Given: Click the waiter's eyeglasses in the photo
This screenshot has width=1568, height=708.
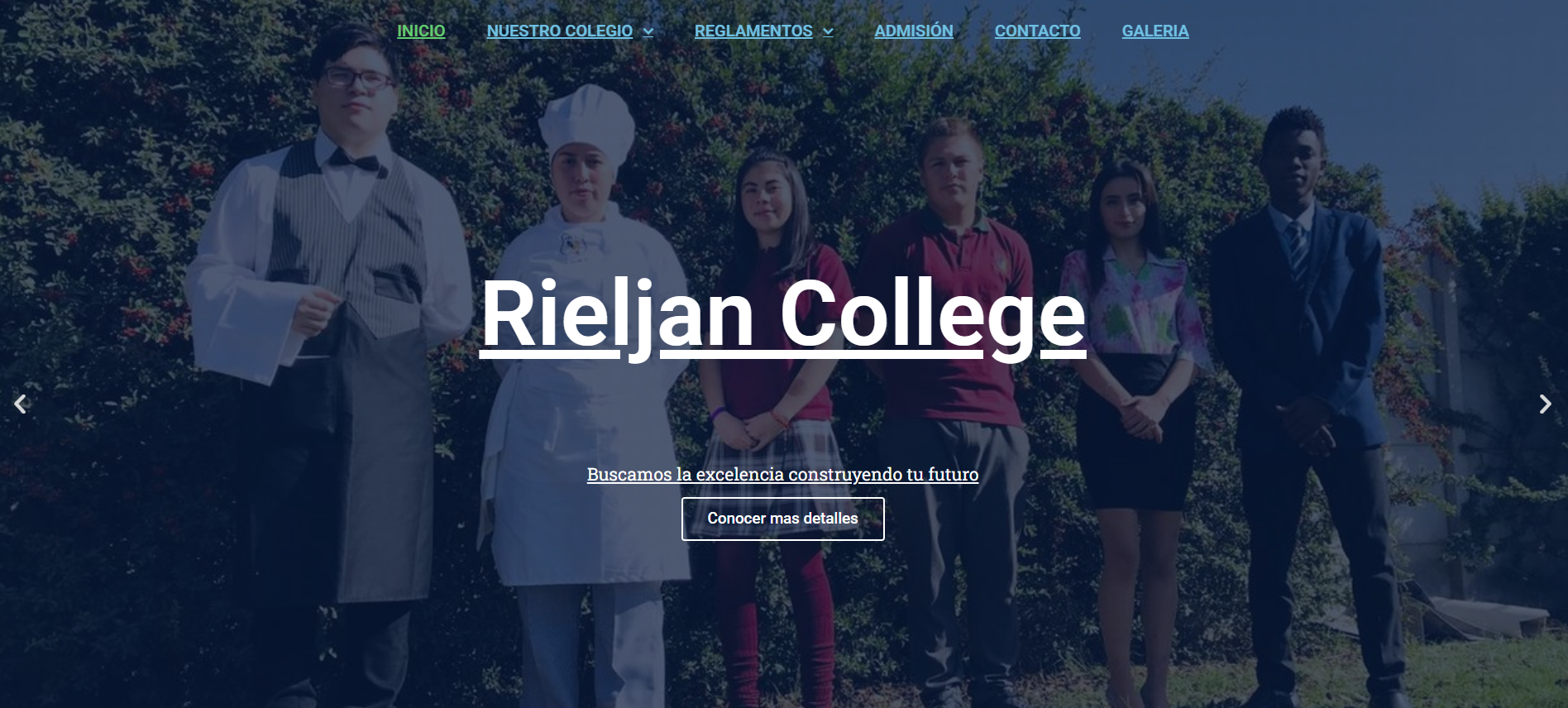Looking at the screenshot, I should (x=357, y=79).
